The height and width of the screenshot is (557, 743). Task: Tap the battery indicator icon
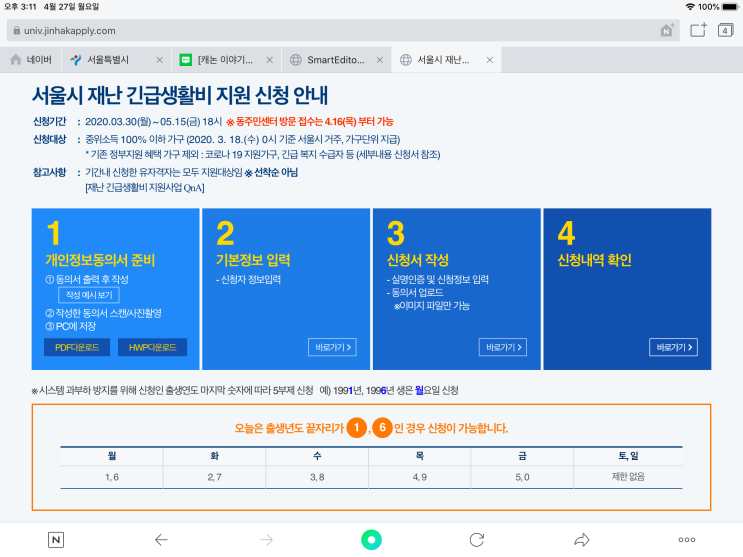tap(730, 7)
